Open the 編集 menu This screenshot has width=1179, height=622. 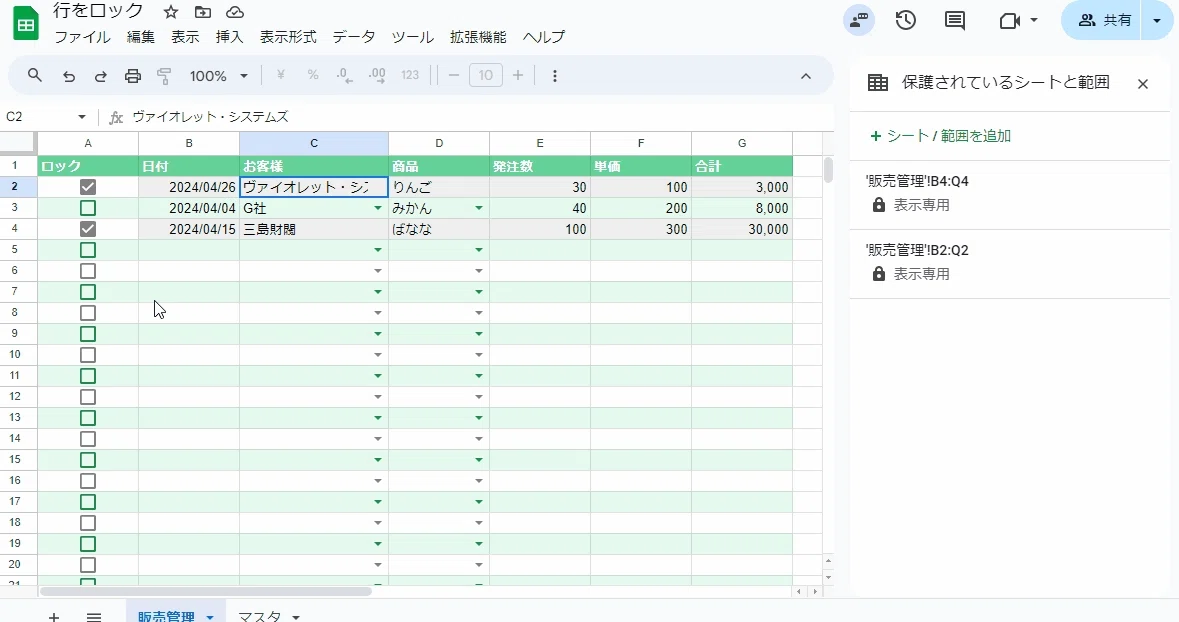tap(141, 37)
